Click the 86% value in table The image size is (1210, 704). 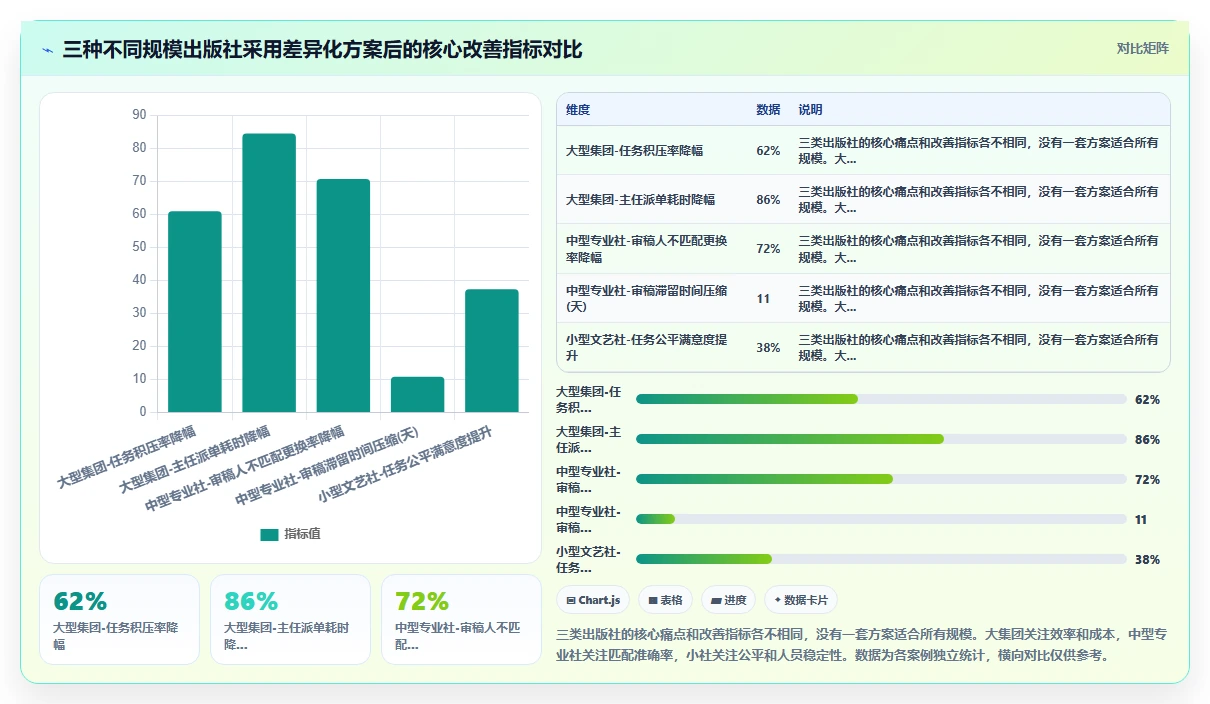768,200
